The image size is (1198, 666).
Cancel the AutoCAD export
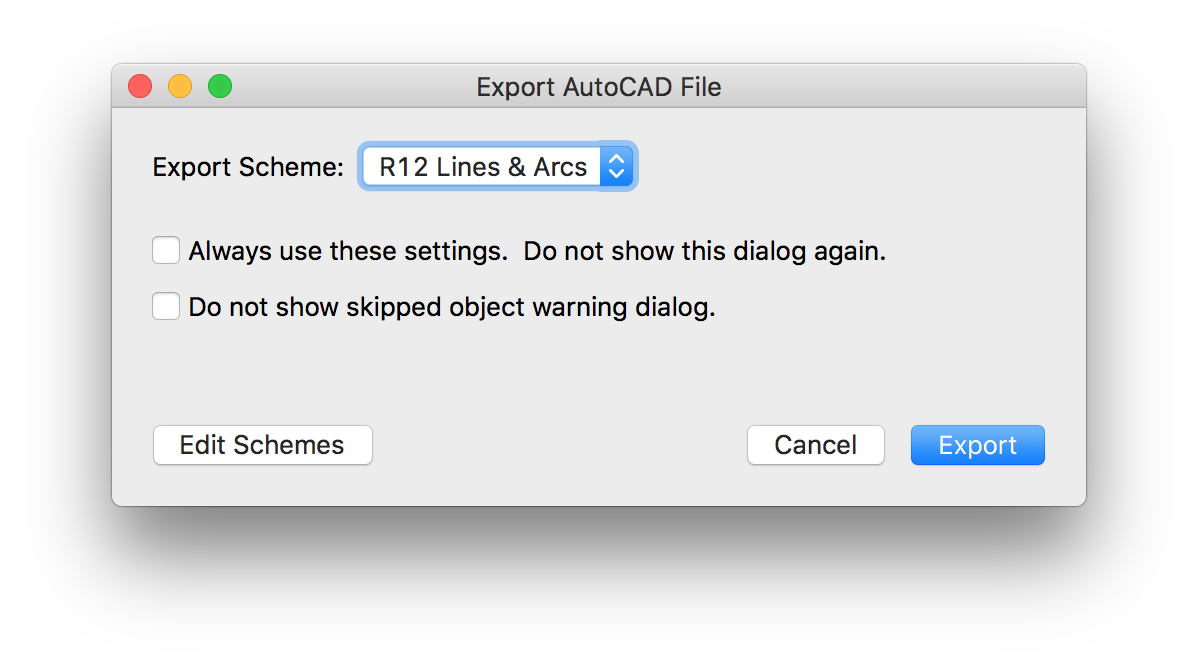click(x=815, y=445)
